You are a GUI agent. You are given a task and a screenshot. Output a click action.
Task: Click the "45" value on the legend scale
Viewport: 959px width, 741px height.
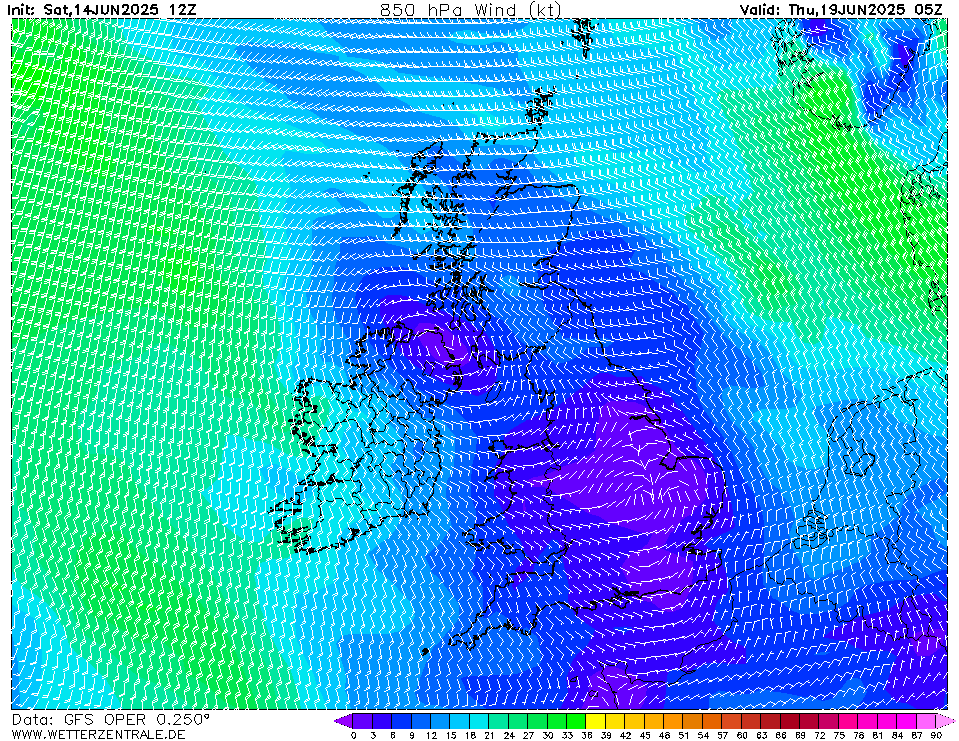tap(645, 735)
